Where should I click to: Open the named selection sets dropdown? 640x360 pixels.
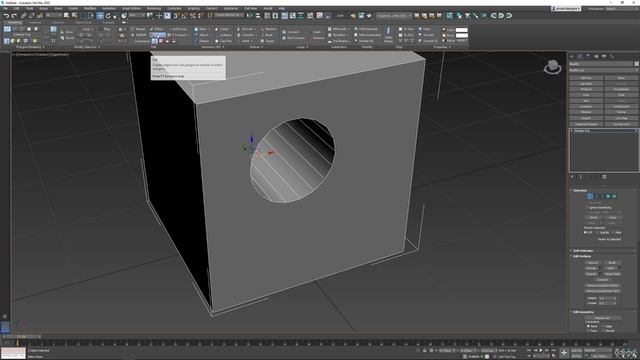coord(229,16)
